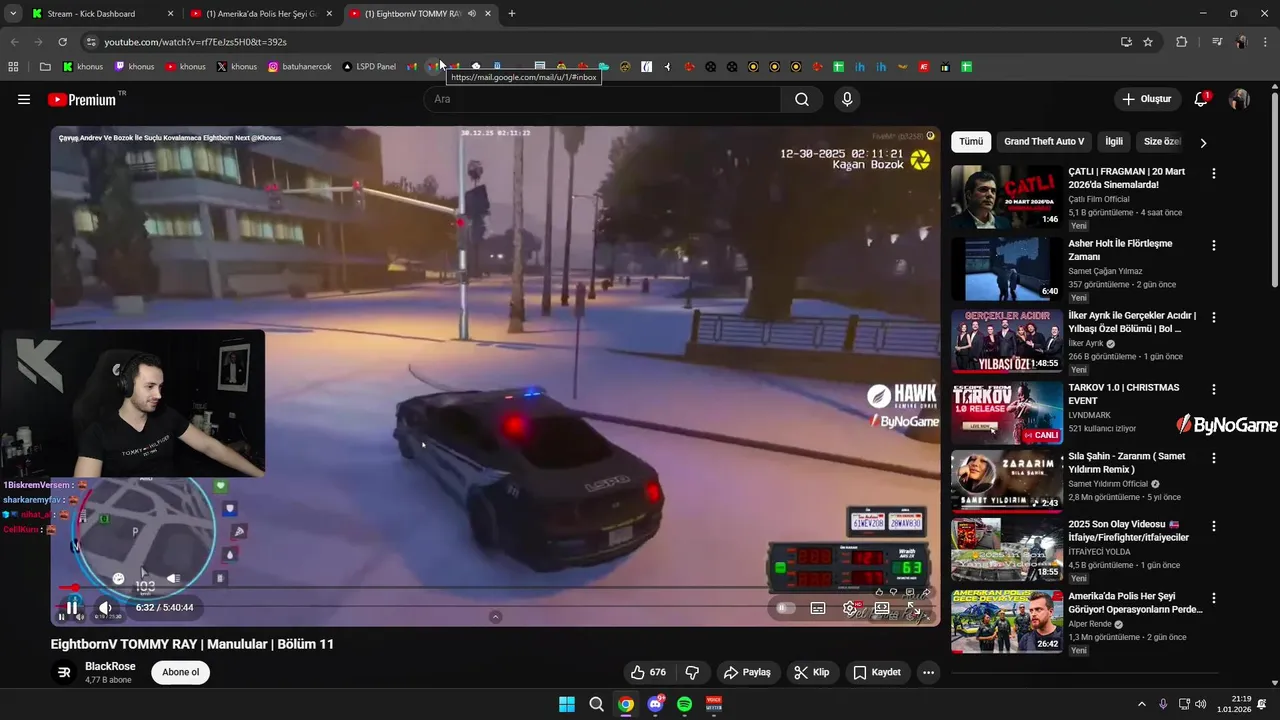The image size is (1280, 720).
Task: Click the Oluştur create button
Action: (x=1146, y=99)
